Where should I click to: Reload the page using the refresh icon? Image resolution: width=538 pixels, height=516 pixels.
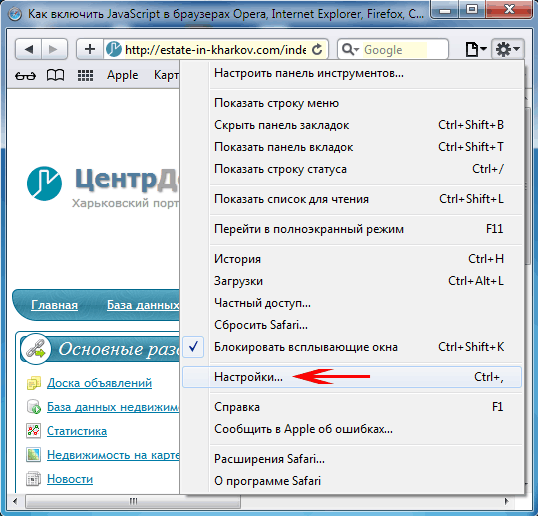click(x=318, y=49)
